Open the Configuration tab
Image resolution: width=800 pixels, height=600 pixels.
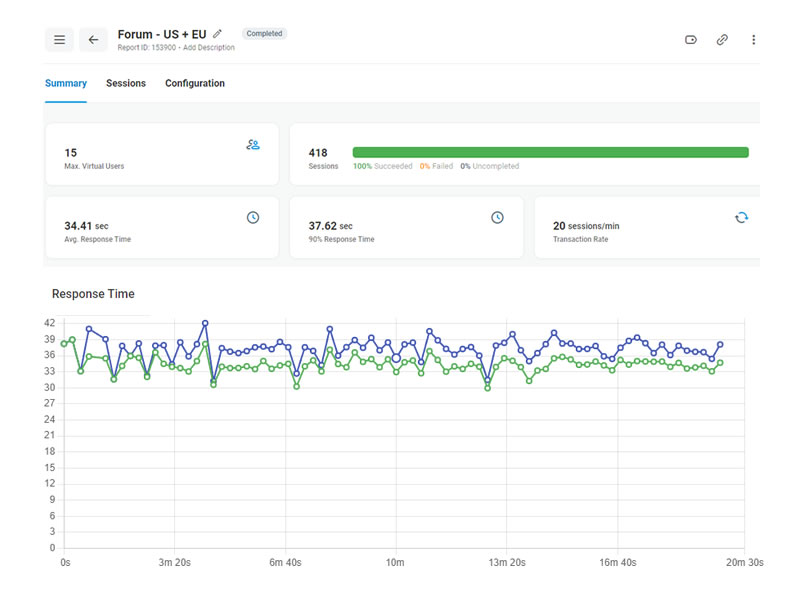coord(194,83)
